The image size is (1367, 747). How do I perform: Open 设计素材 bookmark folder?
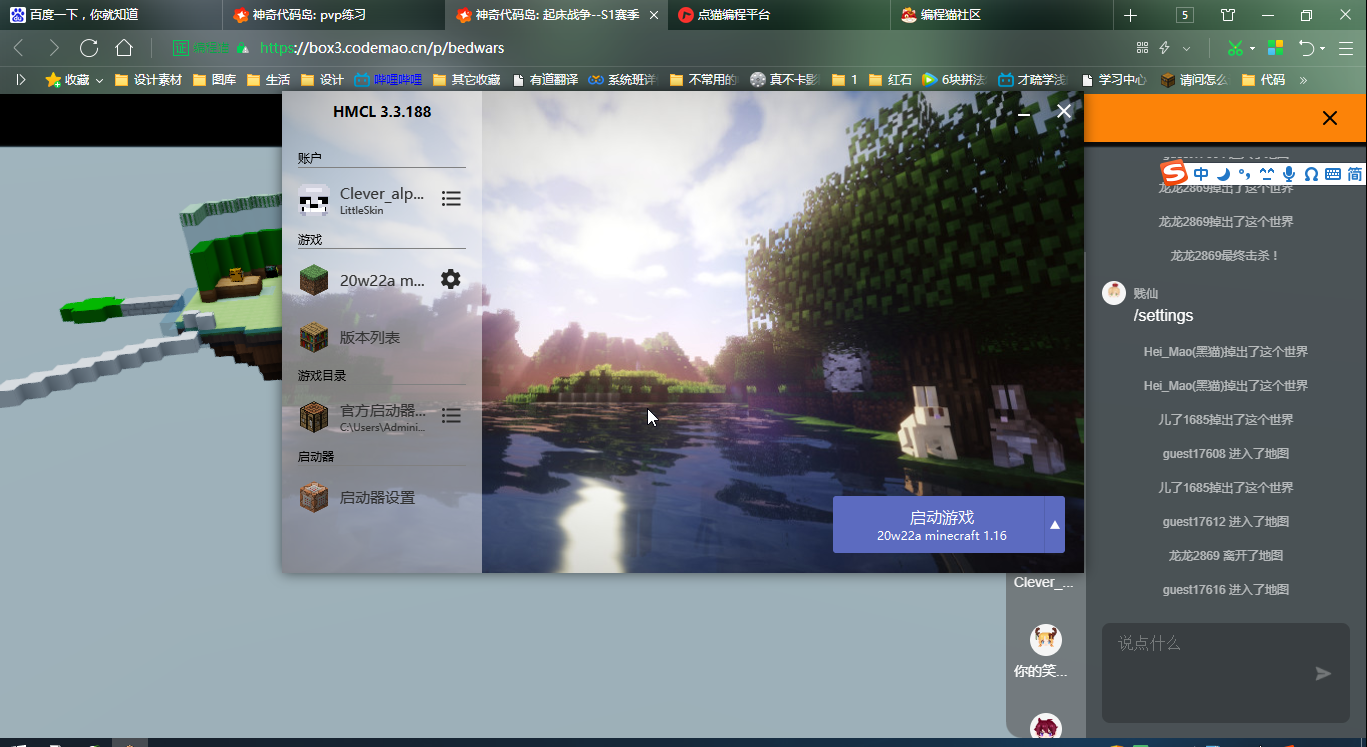pos(148,80)
